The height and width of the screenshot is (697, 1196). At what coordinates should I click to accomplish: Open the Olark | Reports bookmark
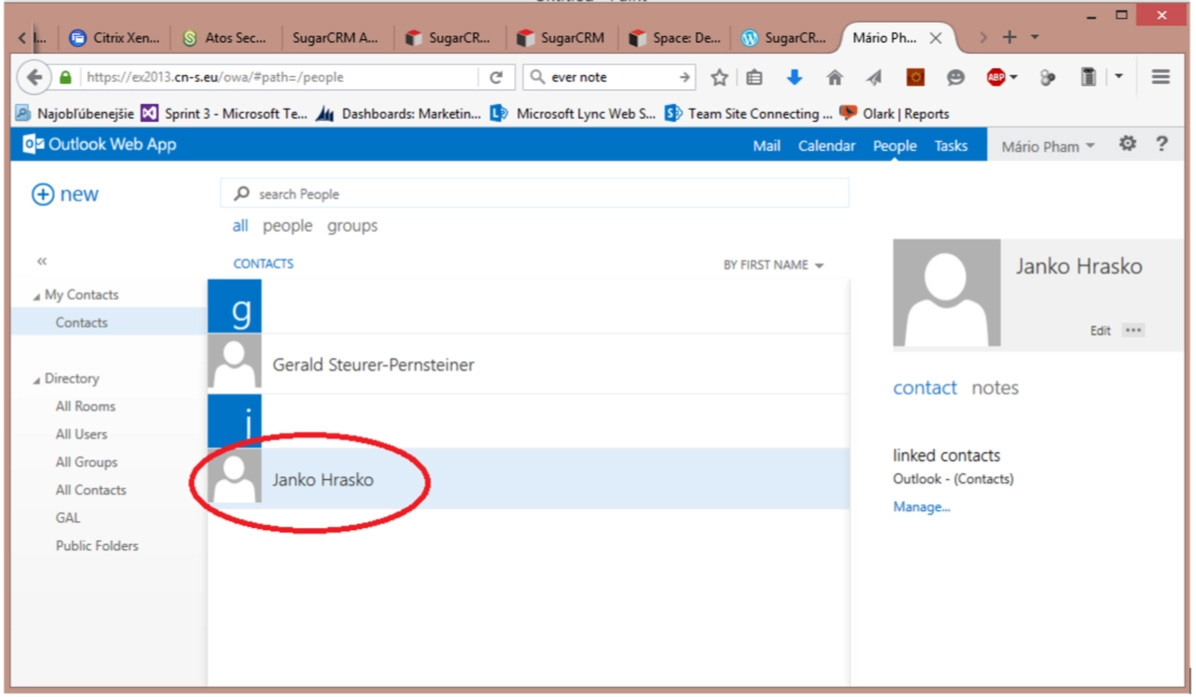[895, 114]
